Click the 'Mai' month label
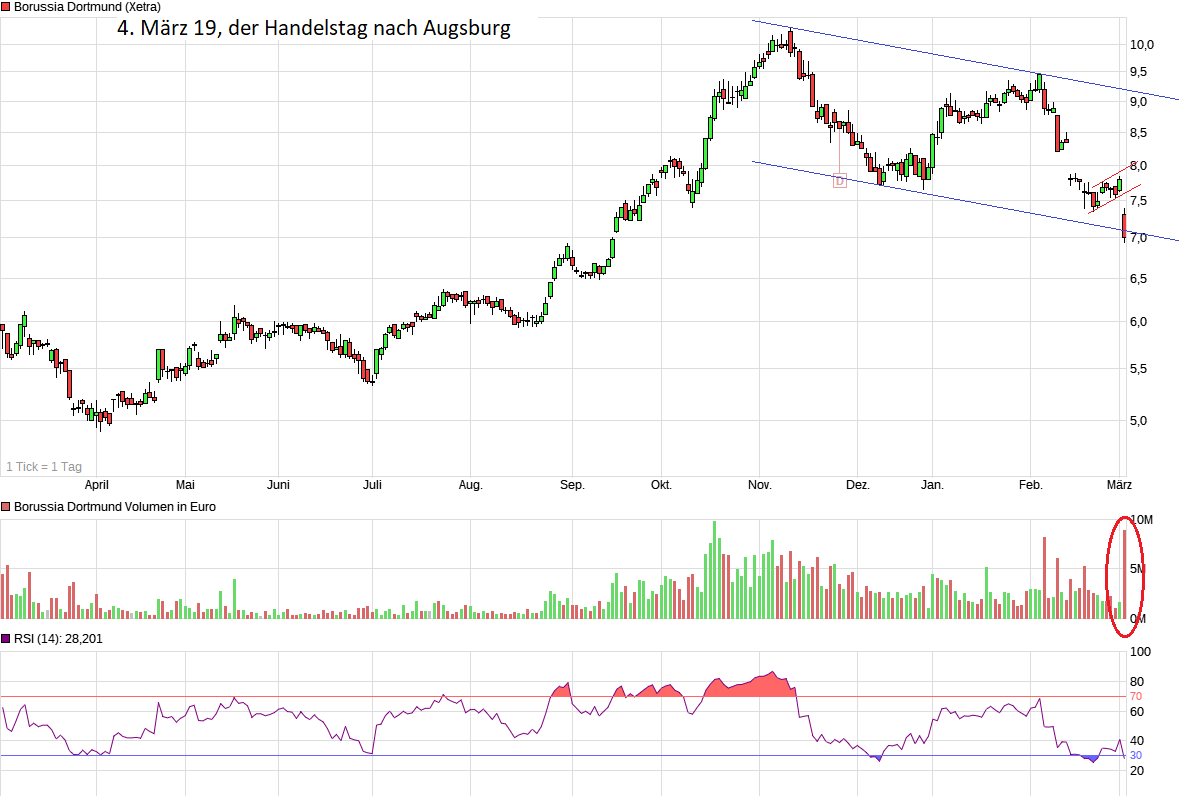Screen dimensions: 1179x796 point(185,485)
